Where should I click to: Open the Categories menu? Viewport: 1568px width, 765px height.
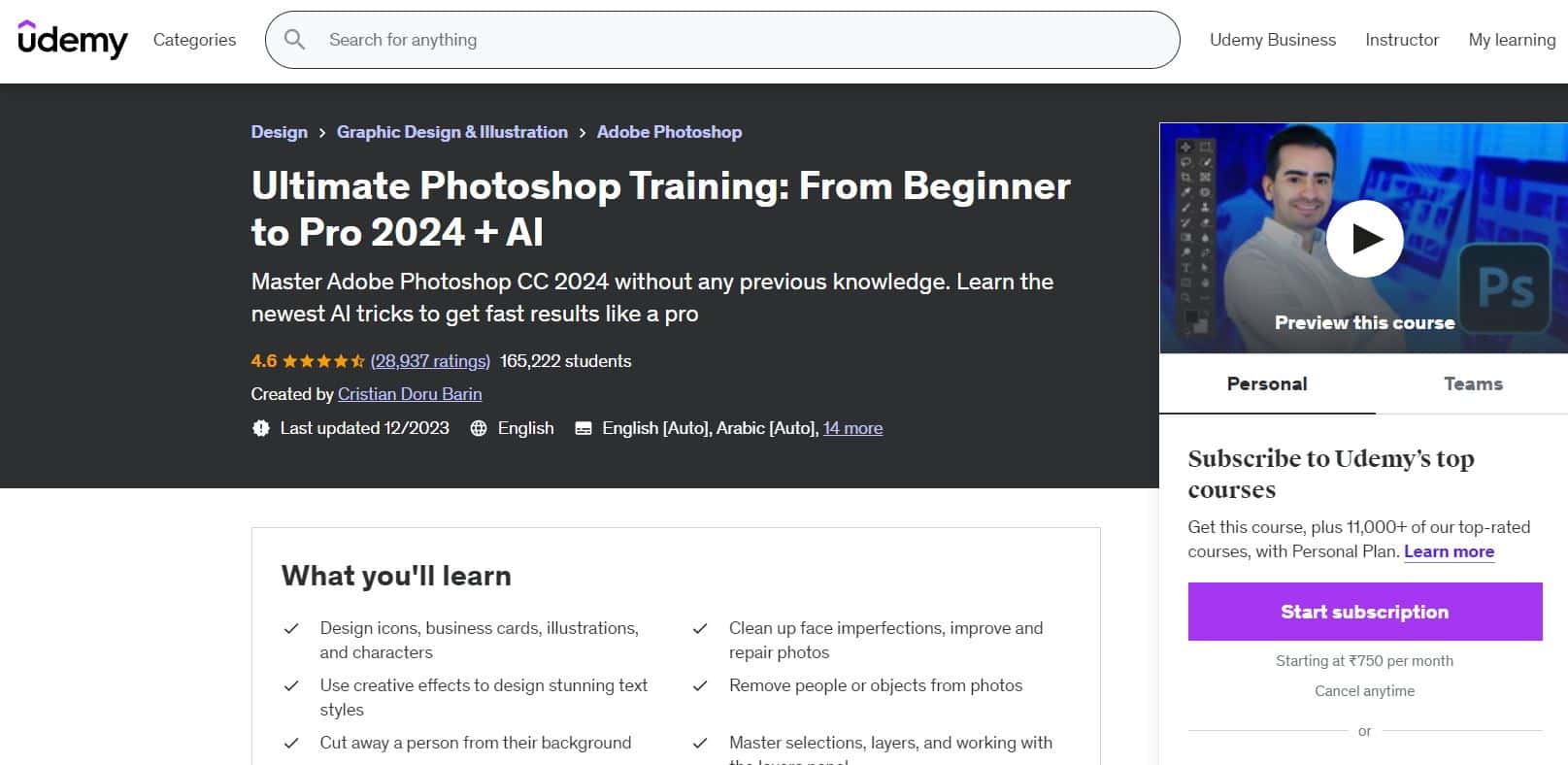pos(194,40)
